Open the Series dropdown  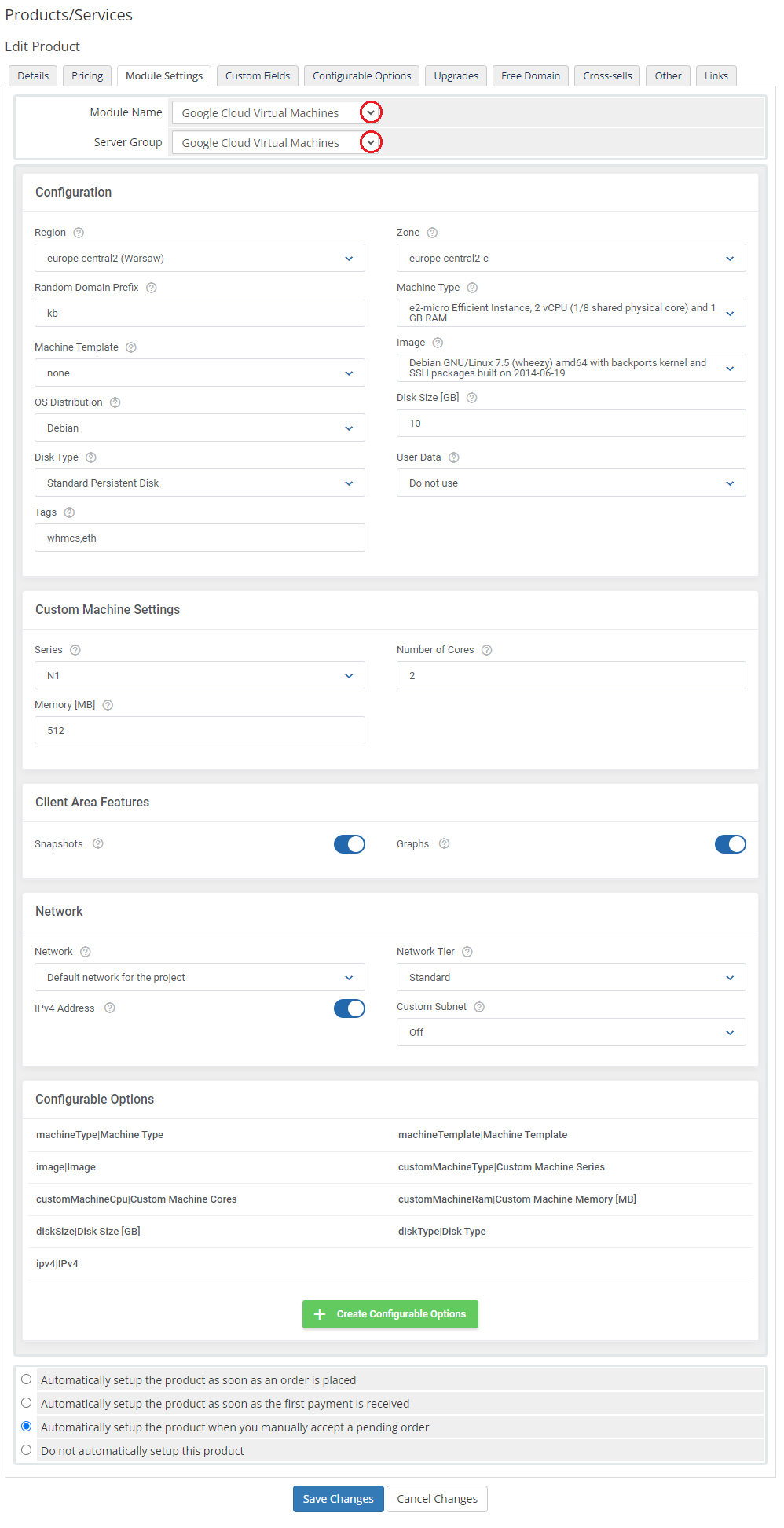coord(200,675)
